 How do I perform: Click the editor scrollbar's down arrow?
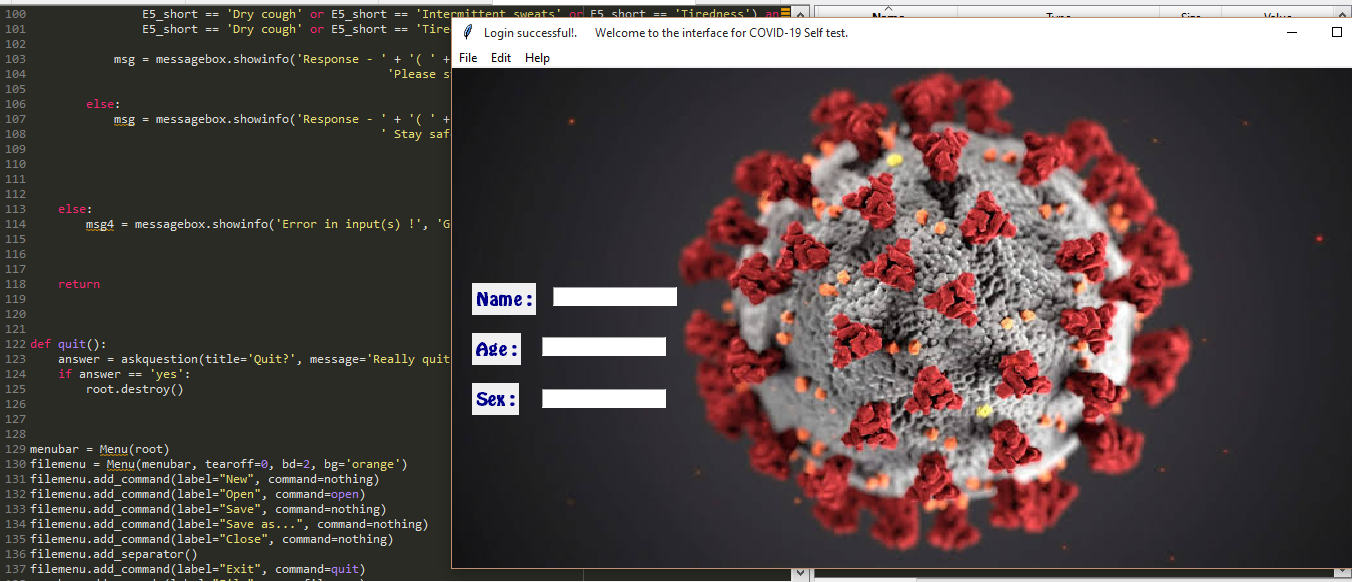(799, 572)
